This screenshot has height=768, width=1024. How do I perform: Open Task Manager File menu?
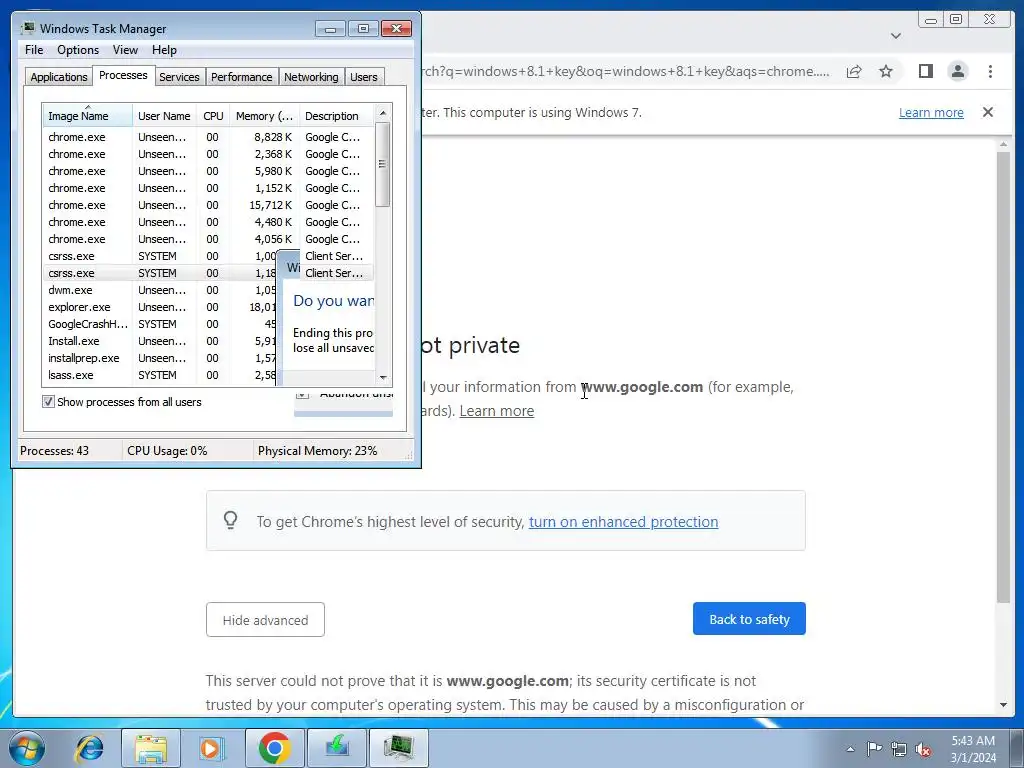tap(34, 50)
